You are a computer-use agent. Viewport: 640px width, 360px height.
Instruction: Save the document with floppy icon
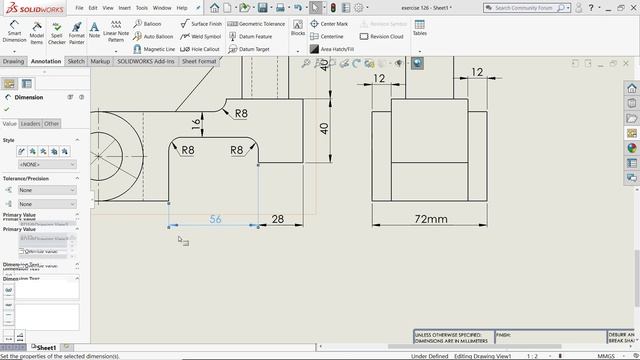(x=263, y=8)
